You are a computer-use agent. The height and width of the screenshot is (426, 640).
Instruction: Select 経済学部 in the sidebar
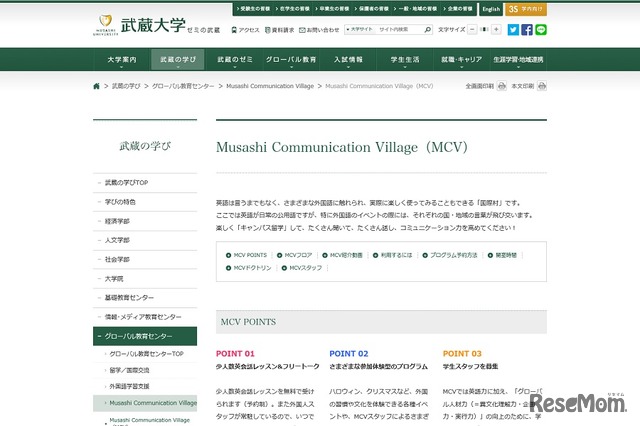(x=117, y=220)
